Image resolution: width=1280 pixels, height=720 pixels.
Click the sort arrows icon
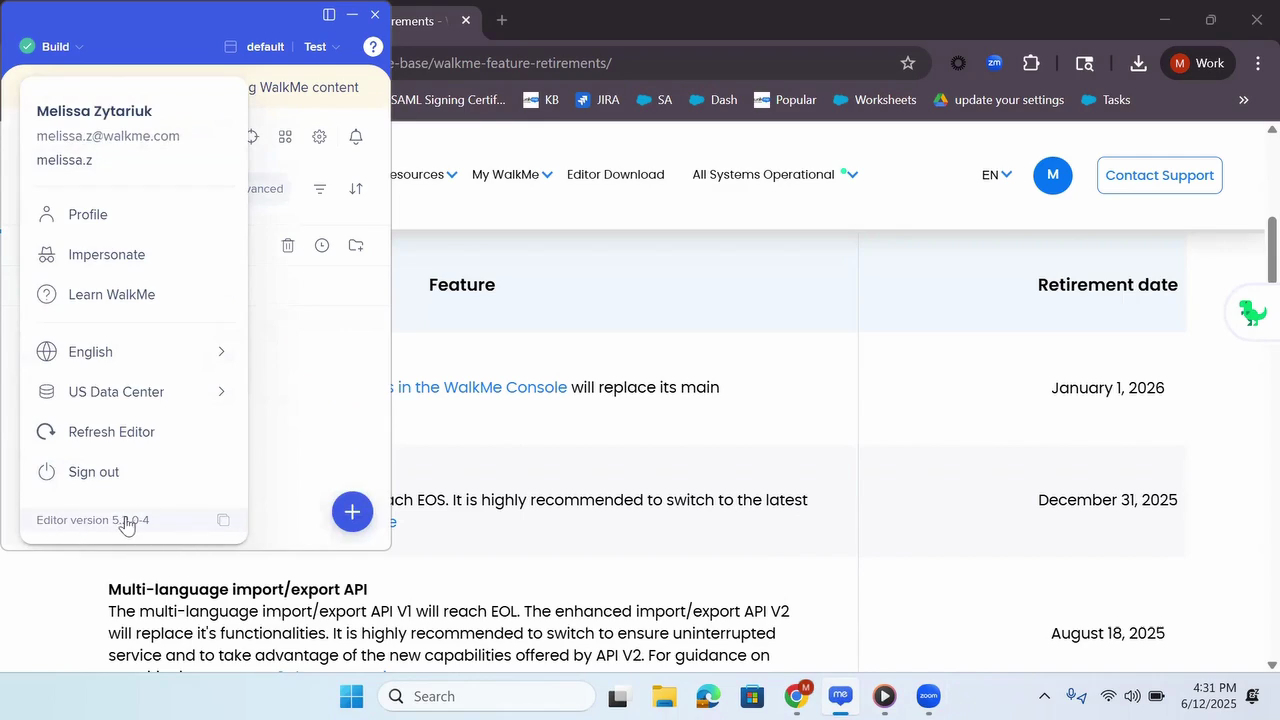pos(355,189)
